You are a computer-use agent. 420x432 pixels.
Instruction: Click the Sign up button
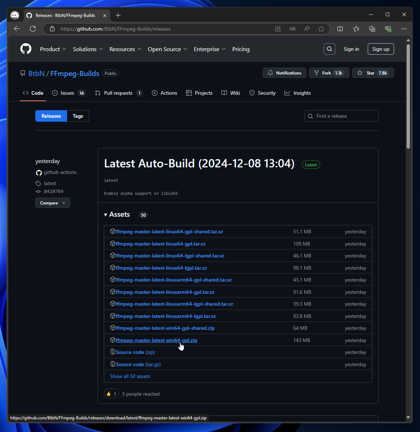click(x=381, y=49)
